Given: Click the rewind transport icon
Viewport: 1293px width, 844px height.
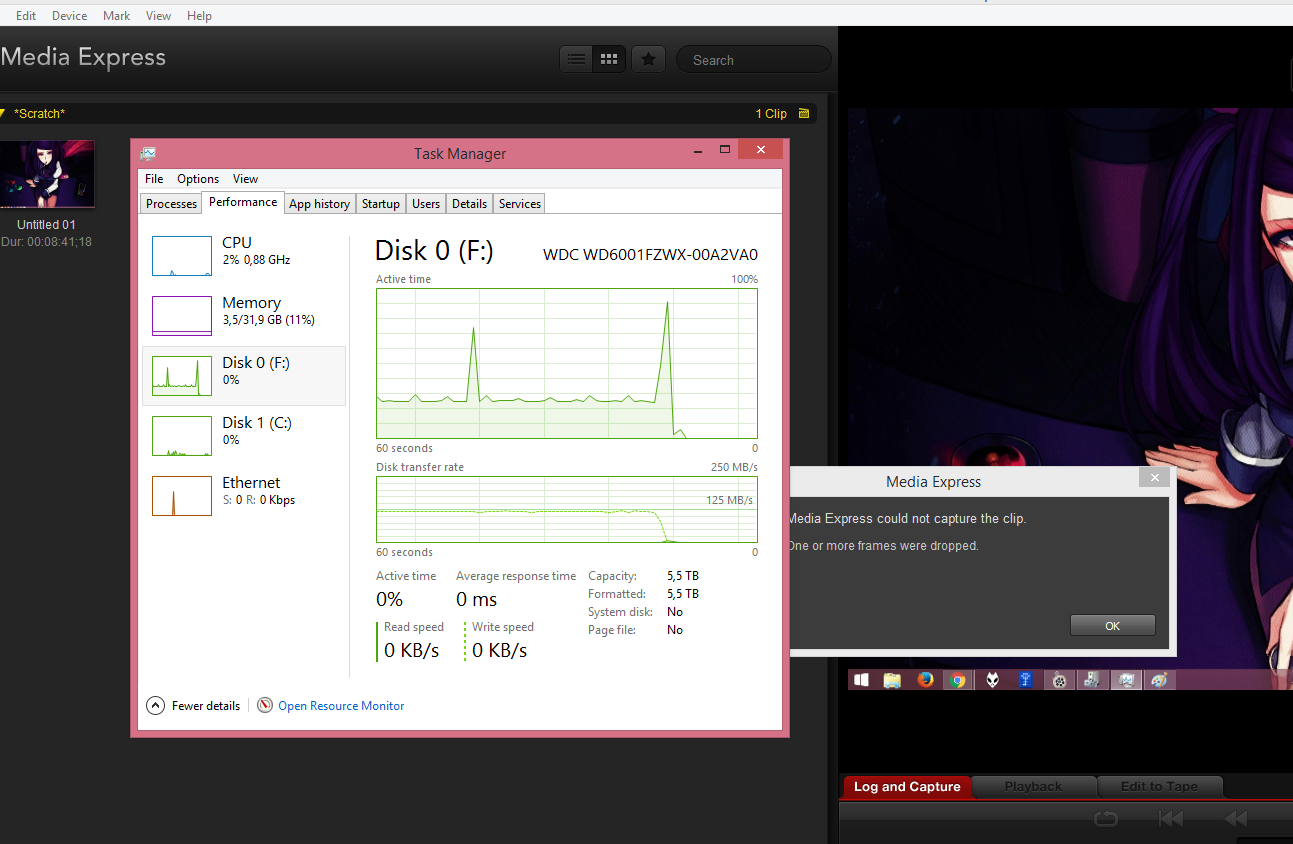Looking at the screenshot, I should point(1236,819).
